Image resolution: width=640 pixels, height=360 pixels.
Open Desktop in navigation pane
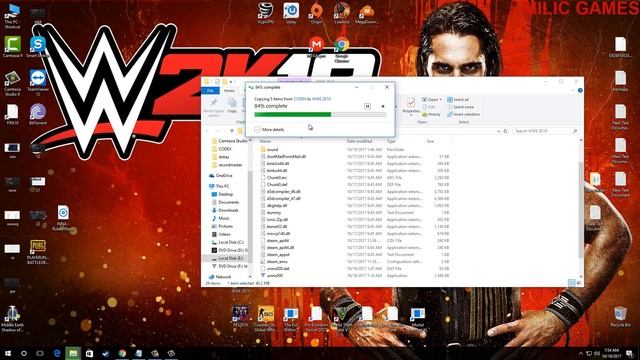coord(226,194)
